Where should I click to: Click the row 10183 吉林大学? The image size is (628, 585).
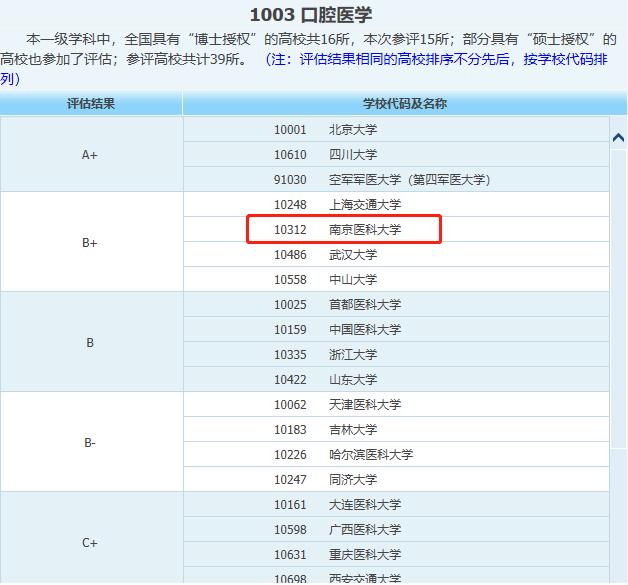[396, 429]
